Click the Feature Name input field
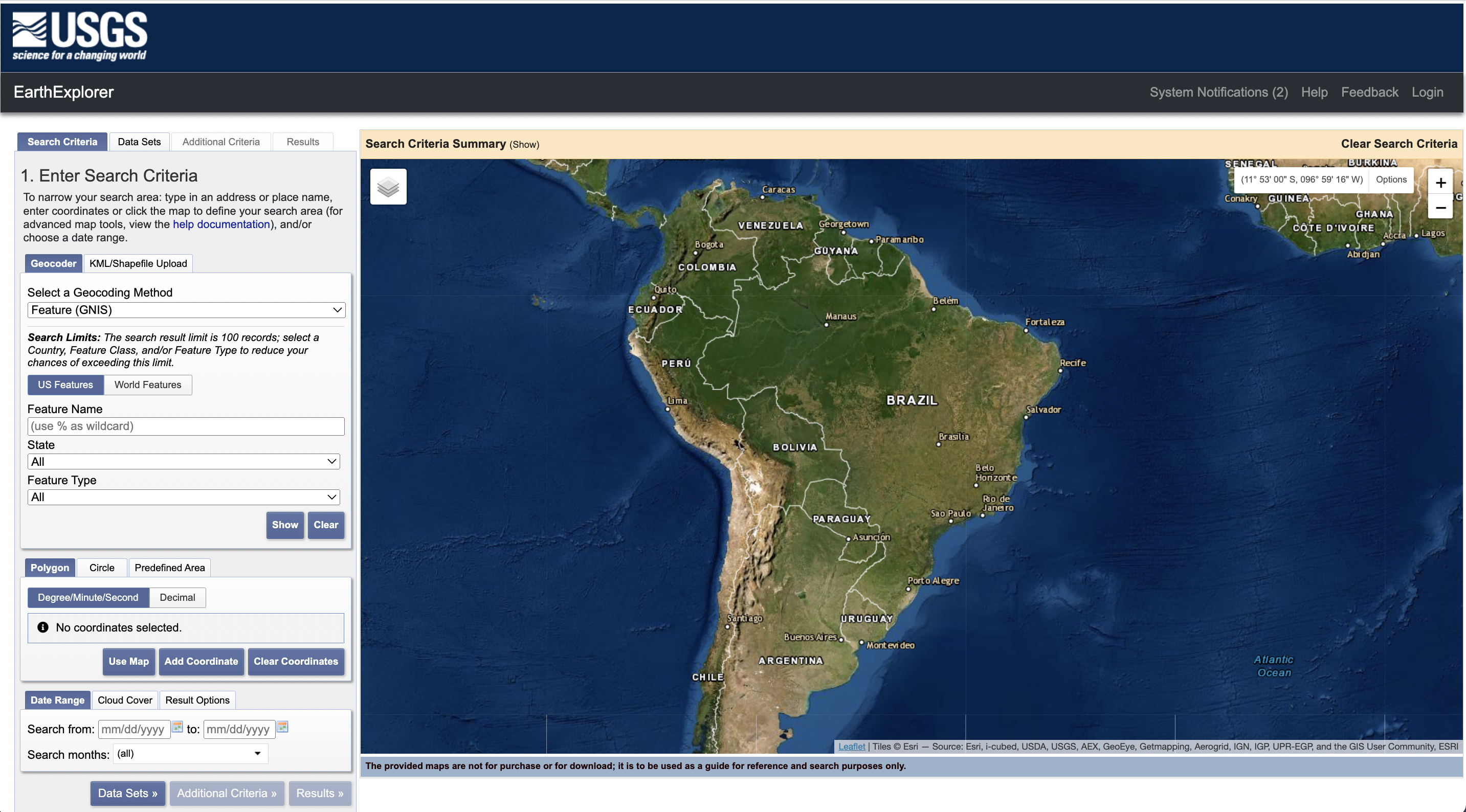 tap(186, 426)
